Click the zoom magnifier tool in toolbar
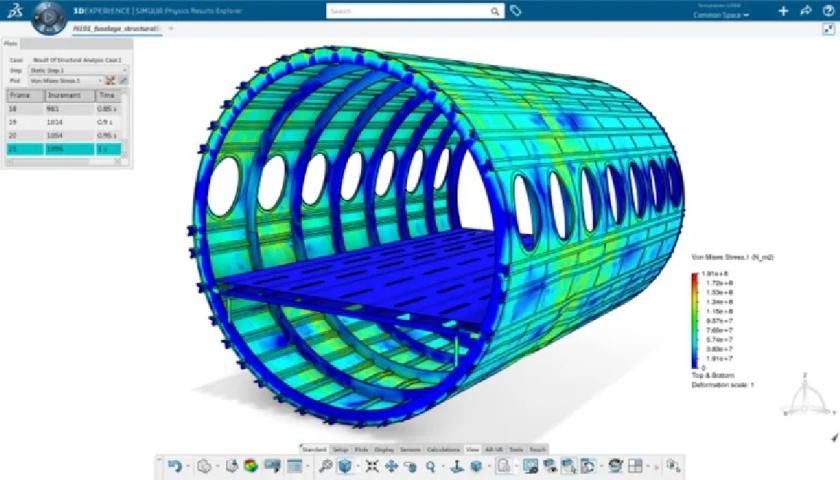The width and height of the screenshot is (840, 480). tap(431, 466)
